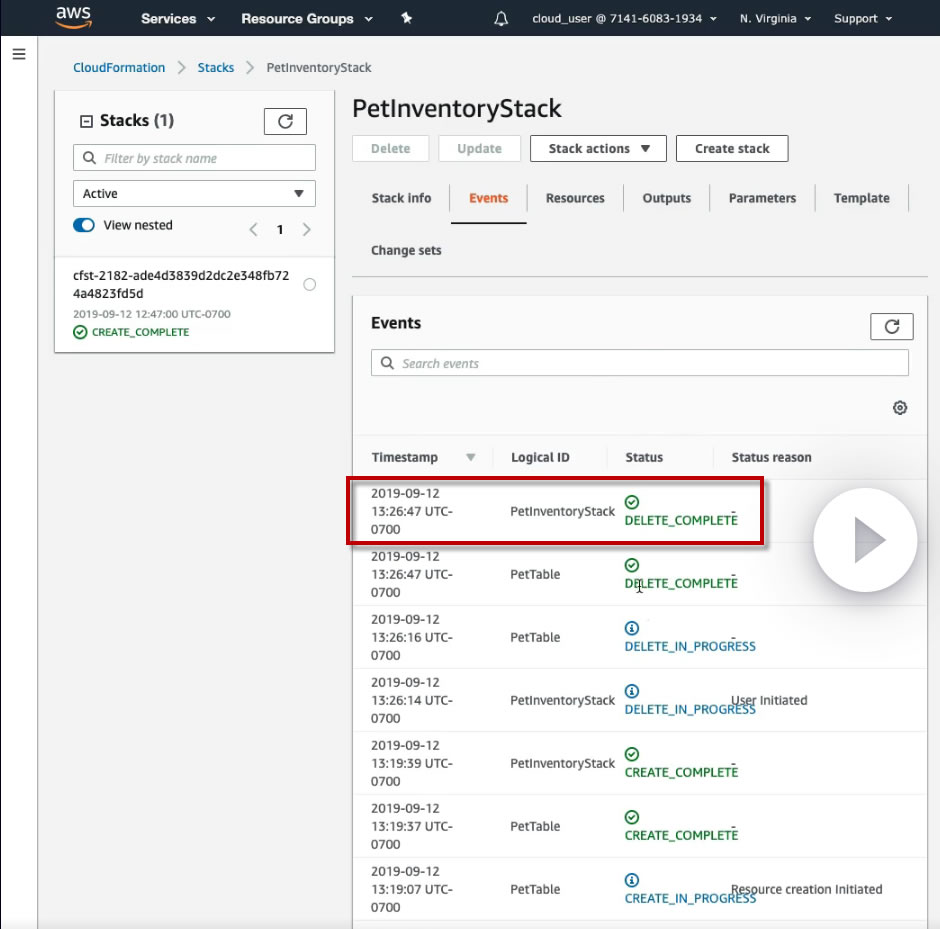Click the 13:26:16 PetTable DELETE_IN_PROGRESS info icon
The width and height of the screenshot is (940, 929).
(632, 628)
